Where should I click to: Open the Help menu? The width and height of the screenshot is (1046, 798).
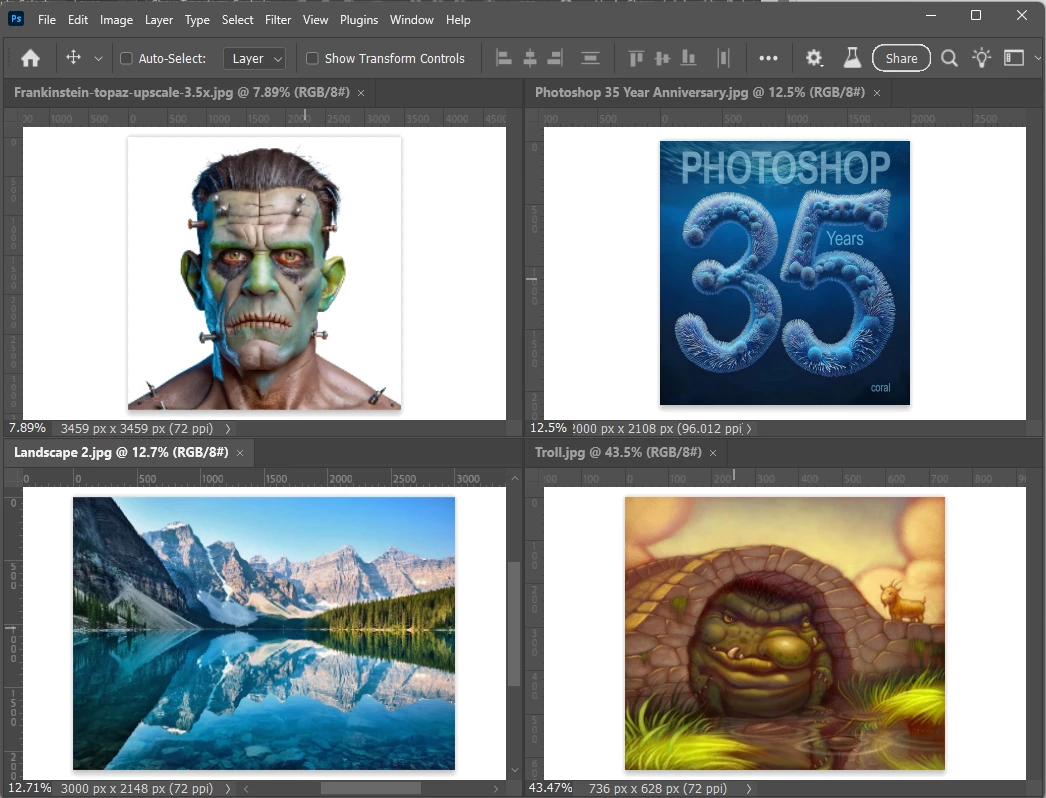tap(458, 20)
